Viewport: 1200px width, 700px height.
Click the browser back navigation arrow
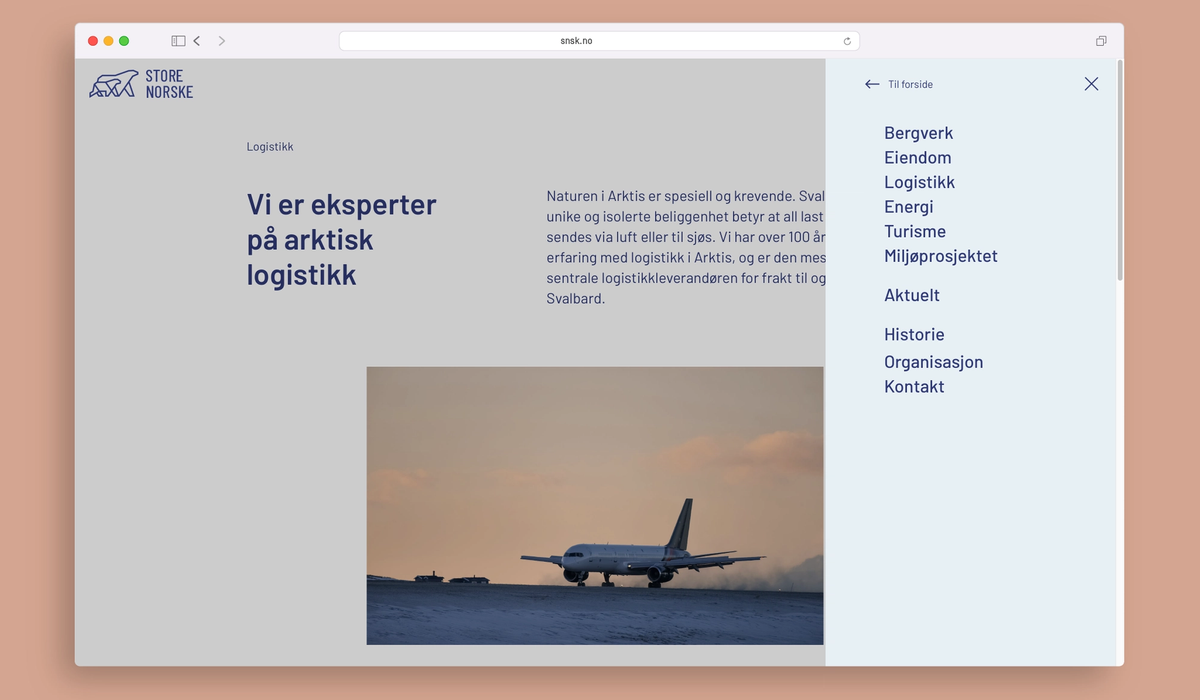click(196, 40)
